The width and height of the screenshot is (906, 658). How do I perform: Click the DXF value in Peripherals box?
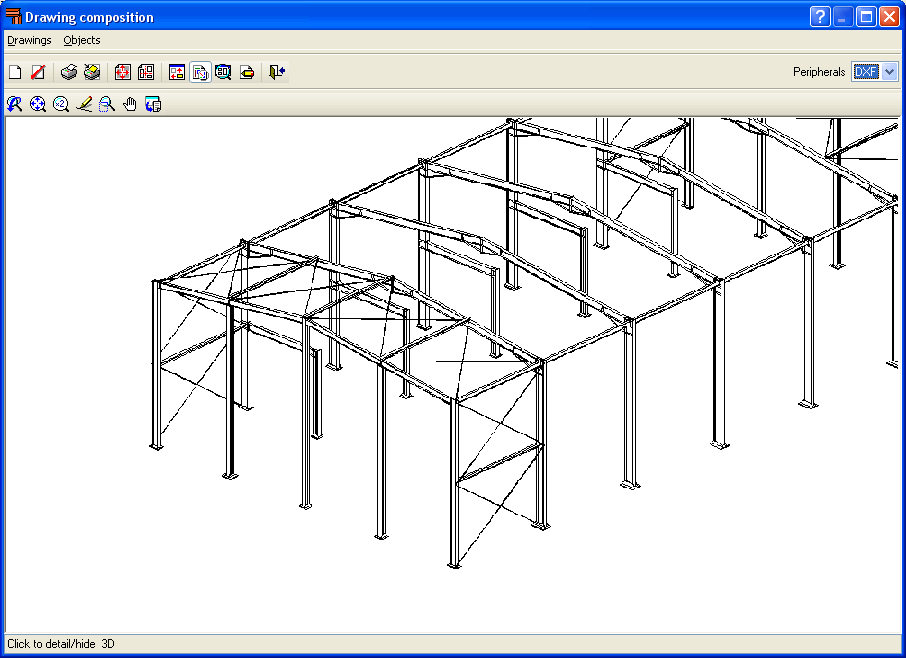click(x=866, y=72)
